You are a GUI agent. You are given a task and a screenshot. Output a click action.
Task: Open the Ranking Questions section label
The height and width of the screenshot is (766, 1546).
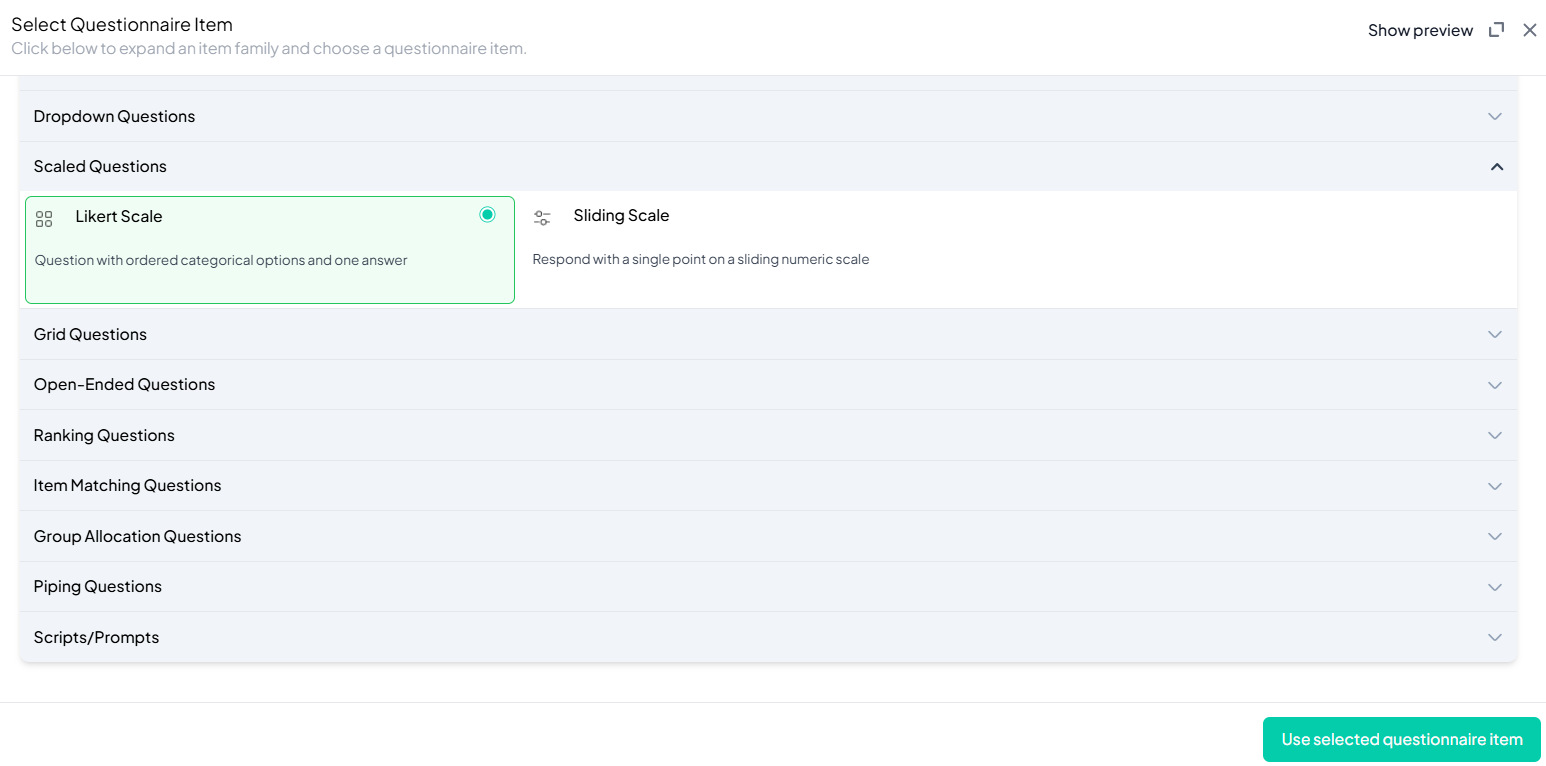(104, 435)
